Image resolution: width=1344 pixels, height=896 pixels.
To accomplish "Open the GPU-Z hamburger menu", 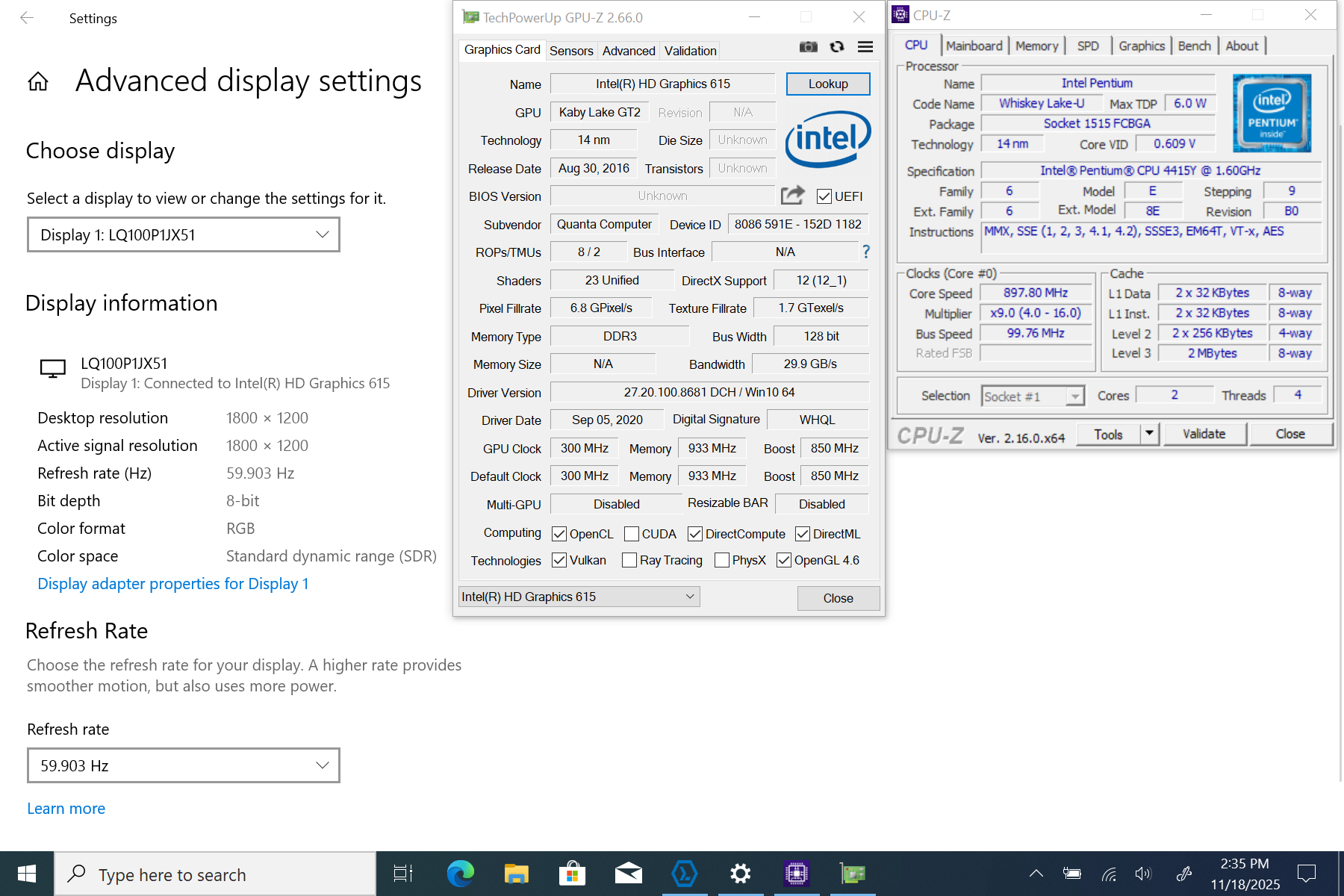I will (x=865, y=47).
